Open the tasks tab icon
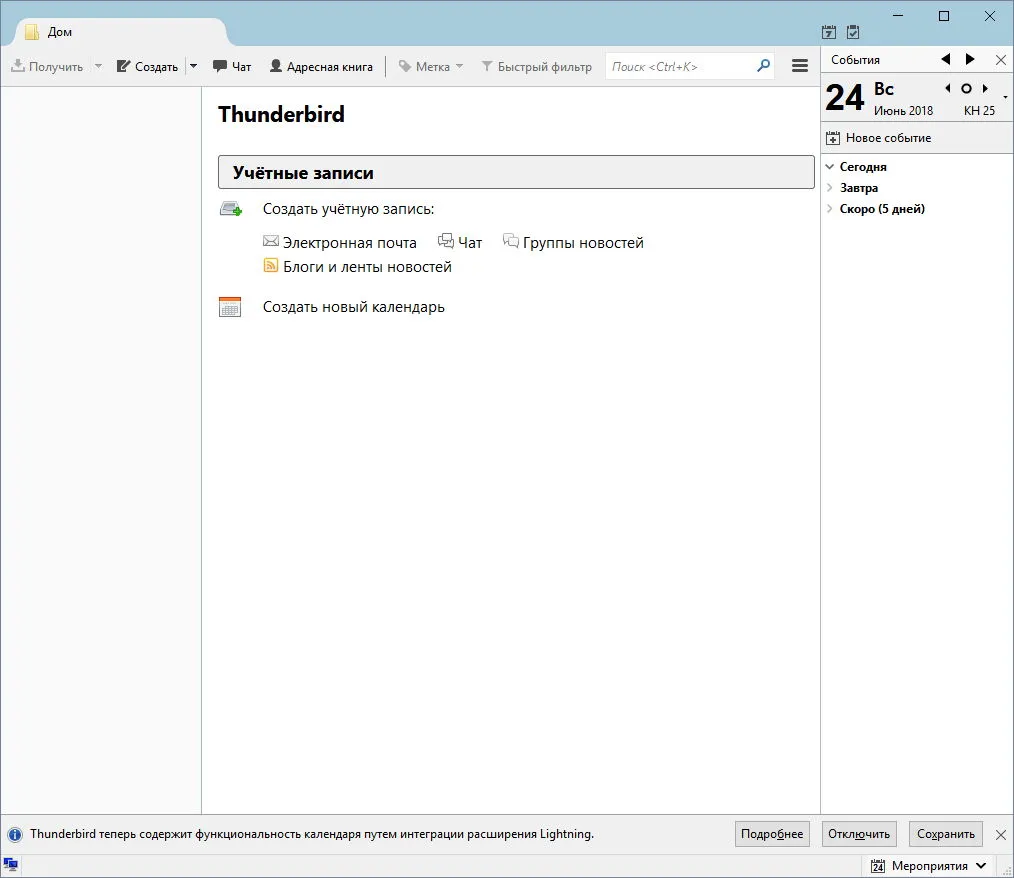This screenshot has width=1014, height=878. [853, 32]
